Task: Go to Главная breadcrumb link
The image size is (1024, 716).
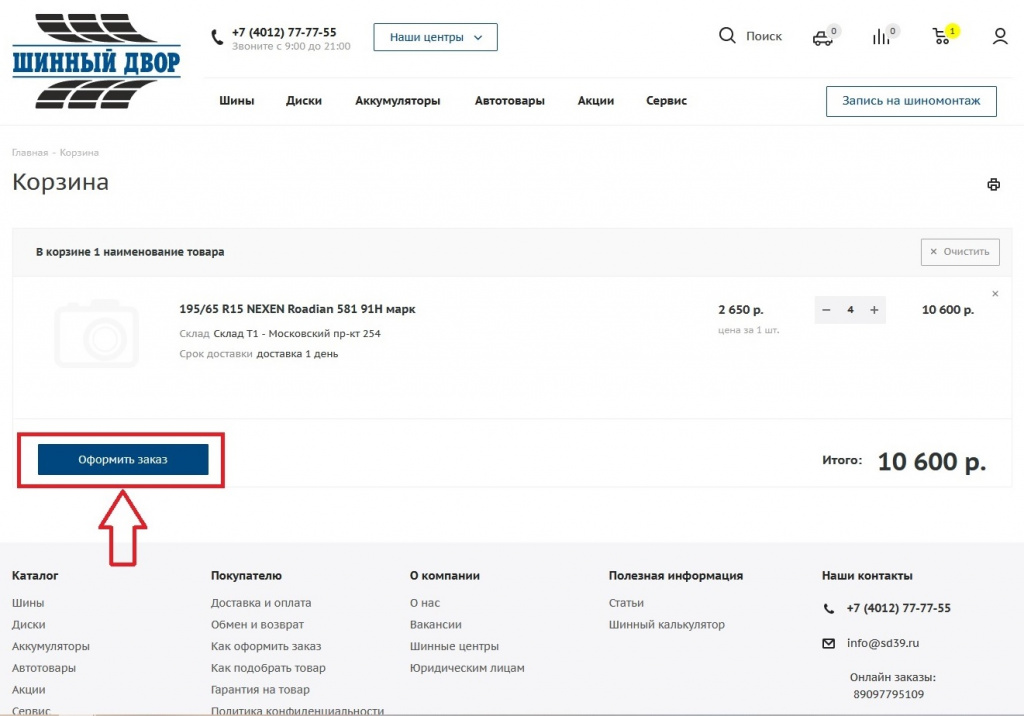Action: tap(30, 153)
